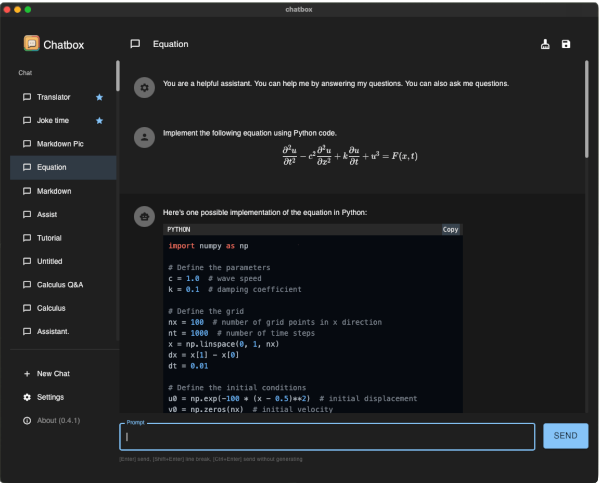The height and width of the screenshot is (483, 605).
Task: Click the About info circle icon
Action: pyautogui.click(x=27, y=421)
